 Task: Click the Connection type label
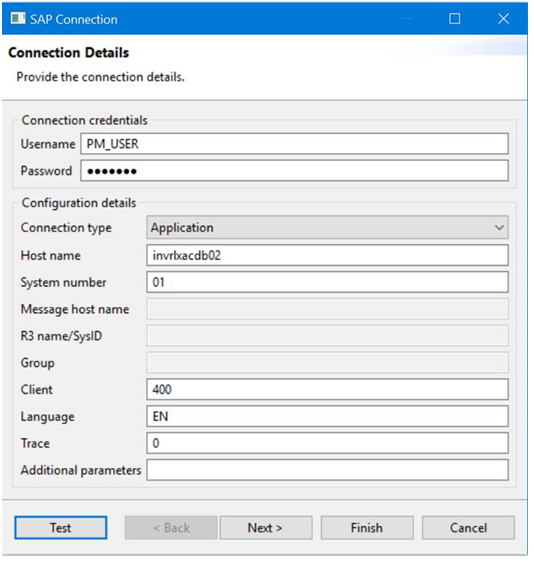(66, 228)
